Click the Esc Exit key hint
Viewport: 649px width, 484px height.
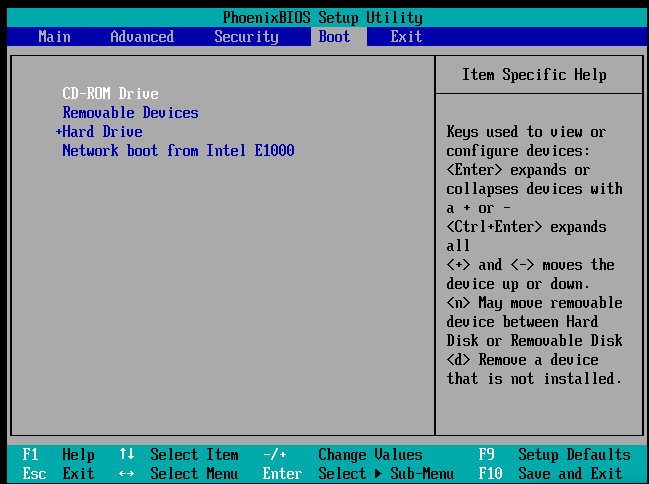(58, 473)
